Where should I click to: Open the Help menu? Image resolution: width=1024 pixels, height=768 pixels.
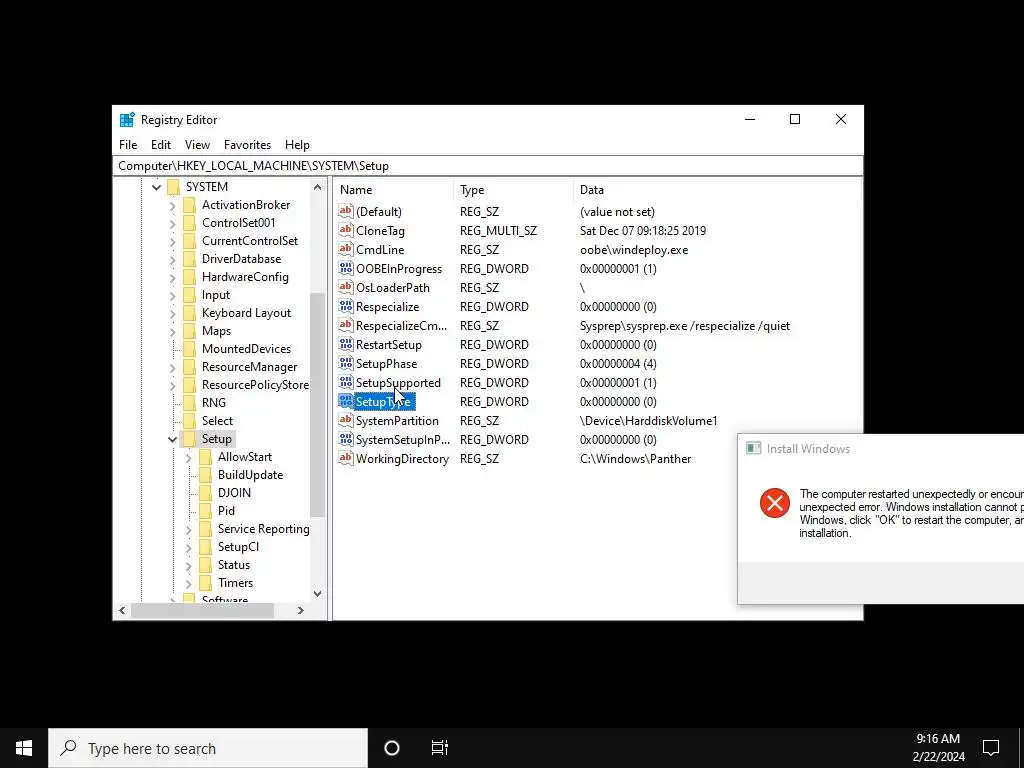pos(297,145)
